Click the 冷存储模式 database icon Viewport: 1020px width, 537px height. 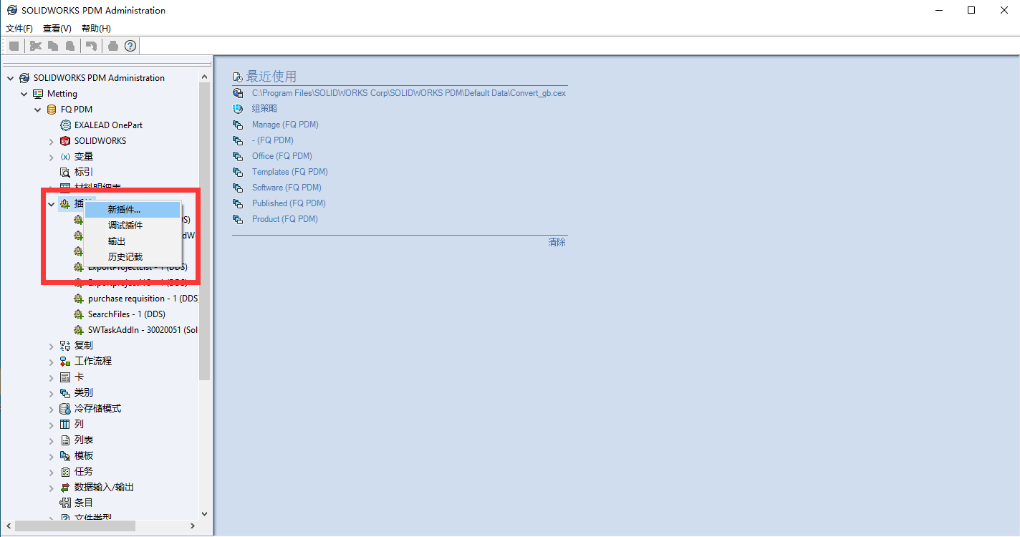tap(65, 408)
